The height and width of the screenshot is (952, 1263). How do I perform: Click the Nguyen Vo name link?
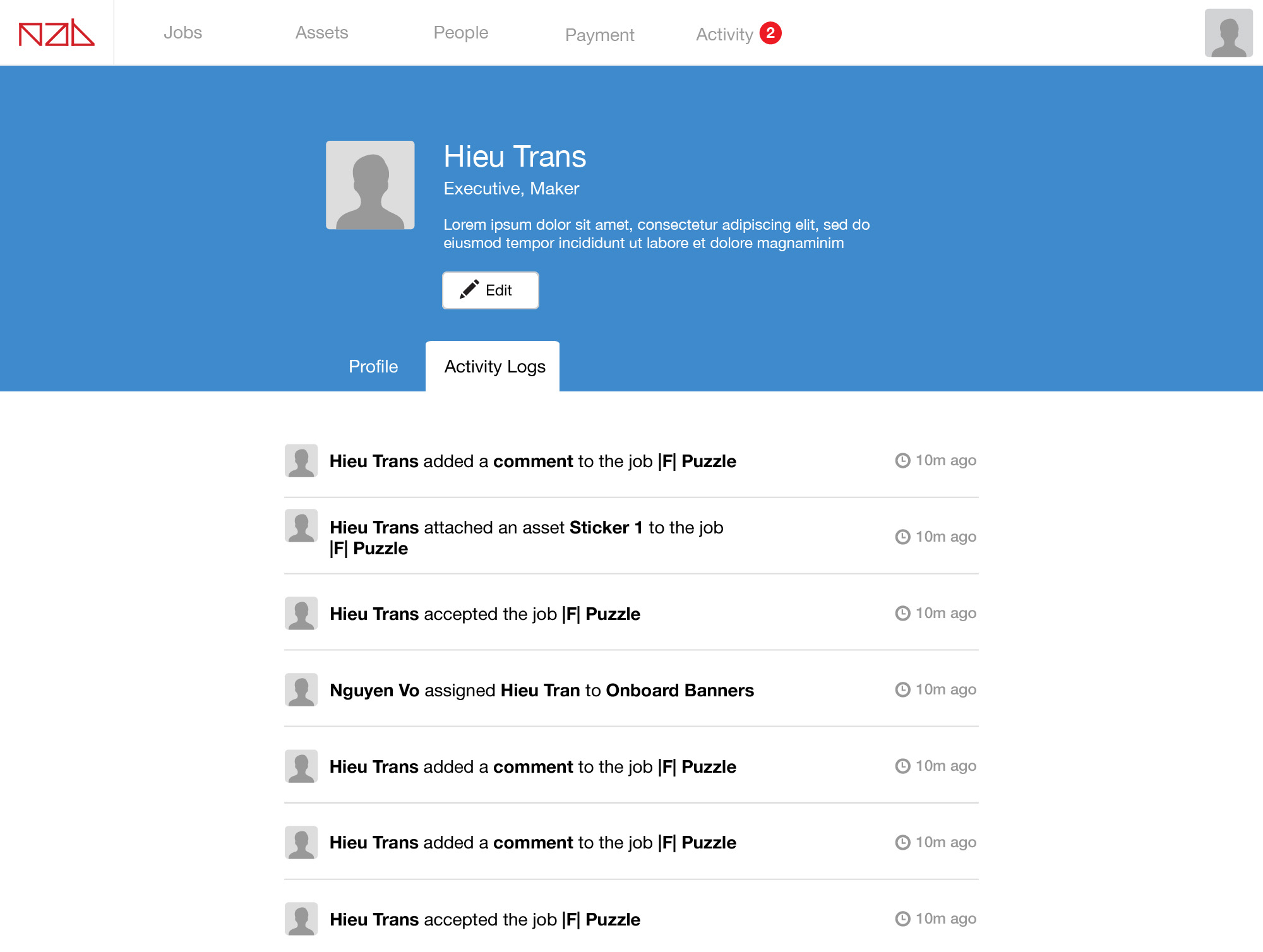click(x=374, y=690)
